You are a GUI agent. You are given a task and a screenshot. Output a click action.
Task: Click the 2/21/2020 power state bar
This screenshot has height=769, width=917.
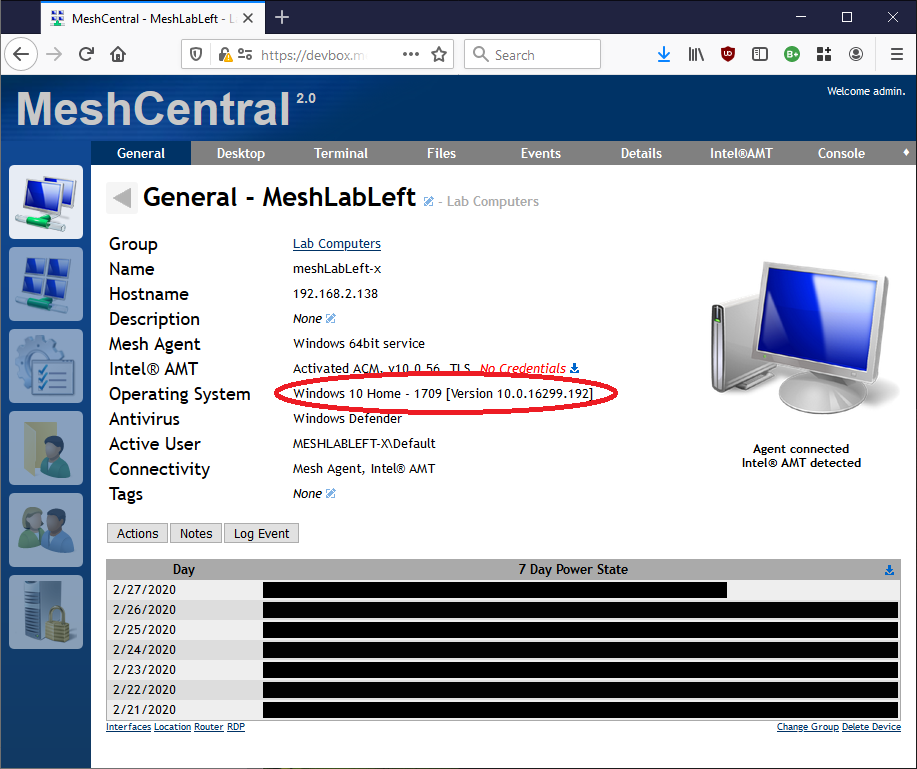[x=581, y=709]
